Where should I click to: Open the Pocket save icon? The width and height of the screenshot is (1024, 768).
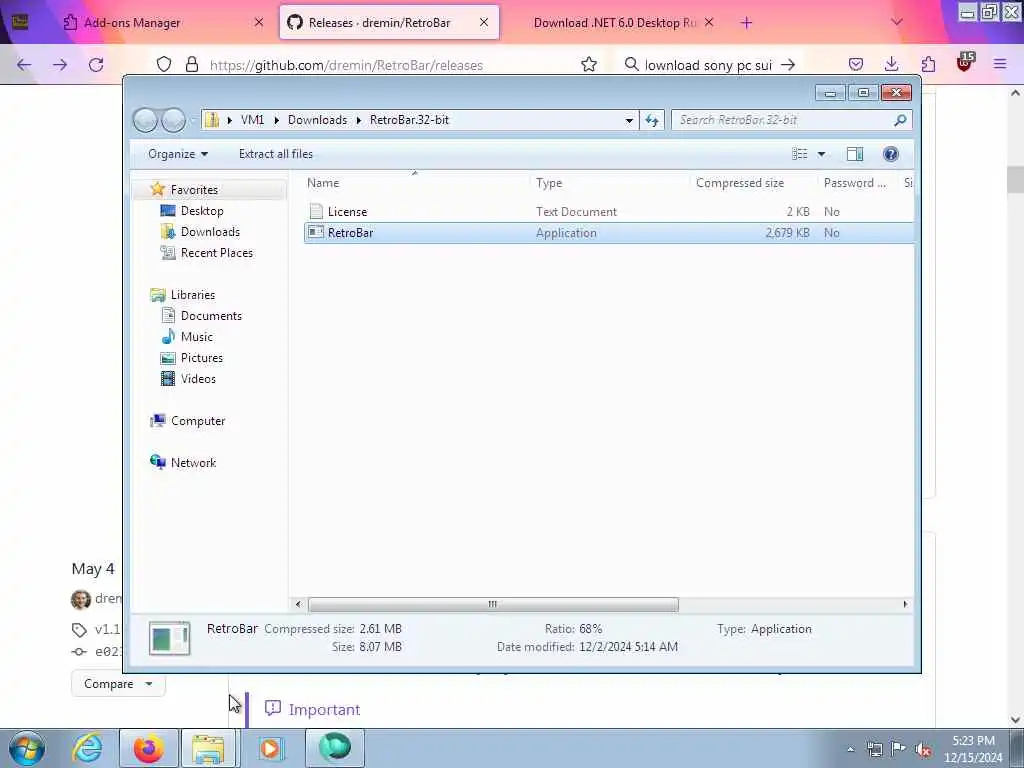856,64
